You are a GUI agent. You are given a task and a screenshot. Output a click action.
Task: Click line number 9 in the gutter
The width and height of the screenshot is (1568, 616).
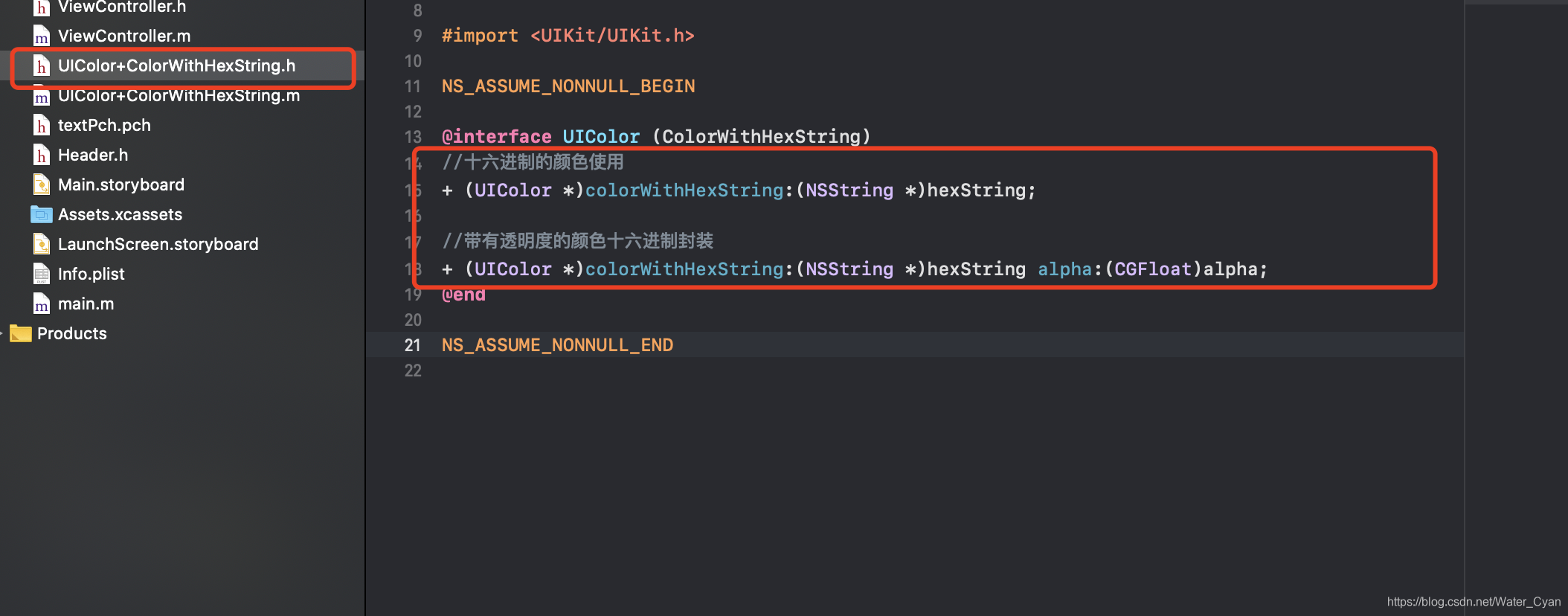[417, 36]
